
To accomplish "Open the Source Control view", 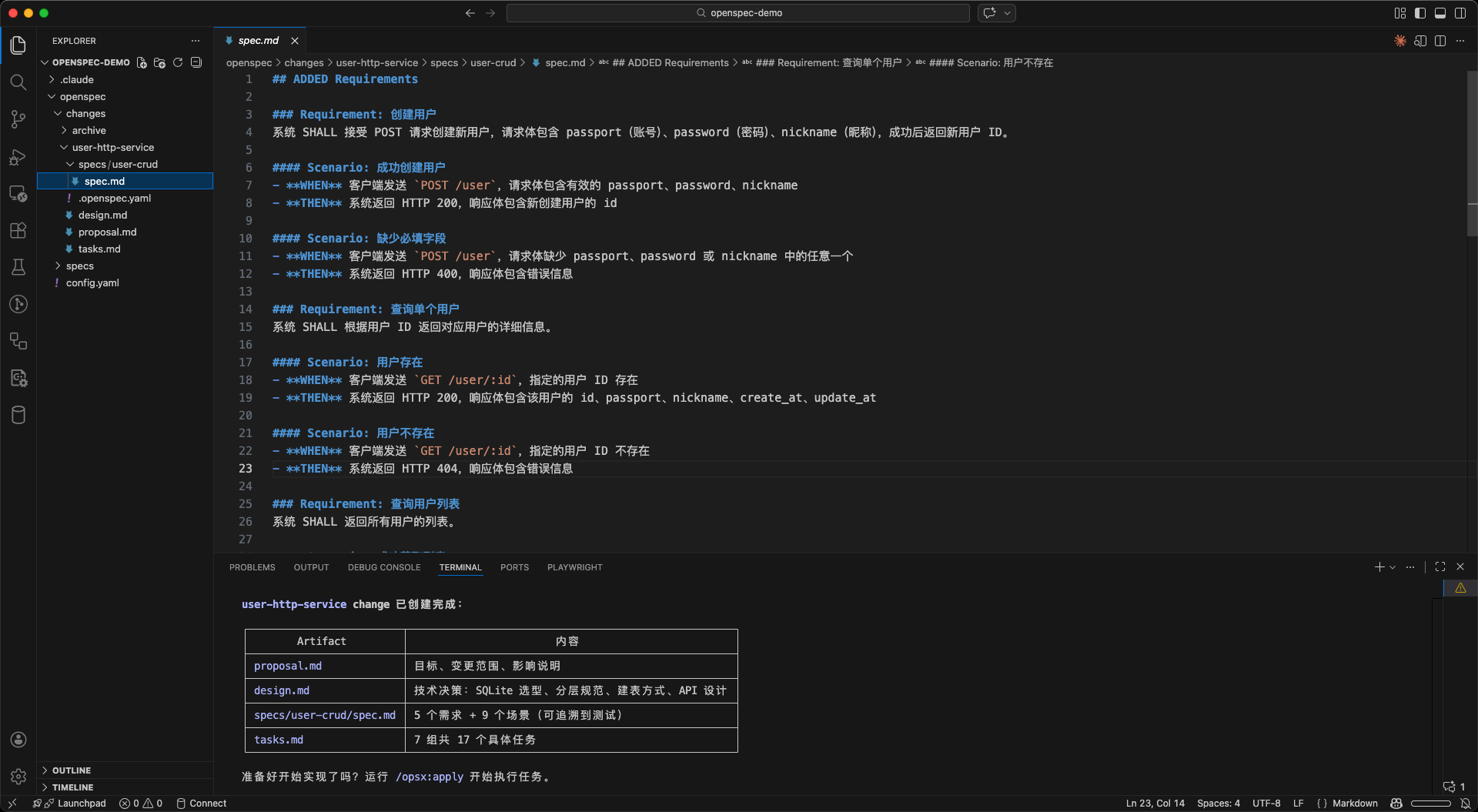I will 18,119.
